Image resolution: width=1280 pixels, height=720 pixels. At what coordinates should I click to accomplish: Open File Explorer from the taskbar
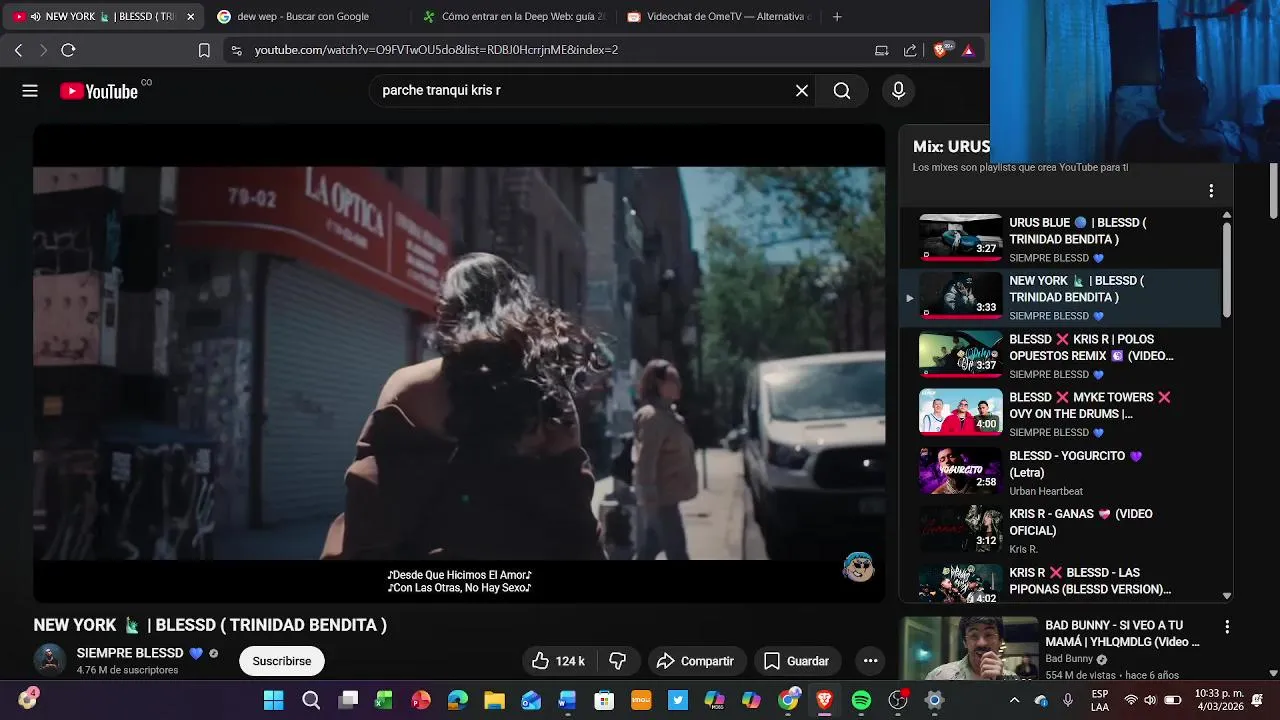tap(494, 700)
